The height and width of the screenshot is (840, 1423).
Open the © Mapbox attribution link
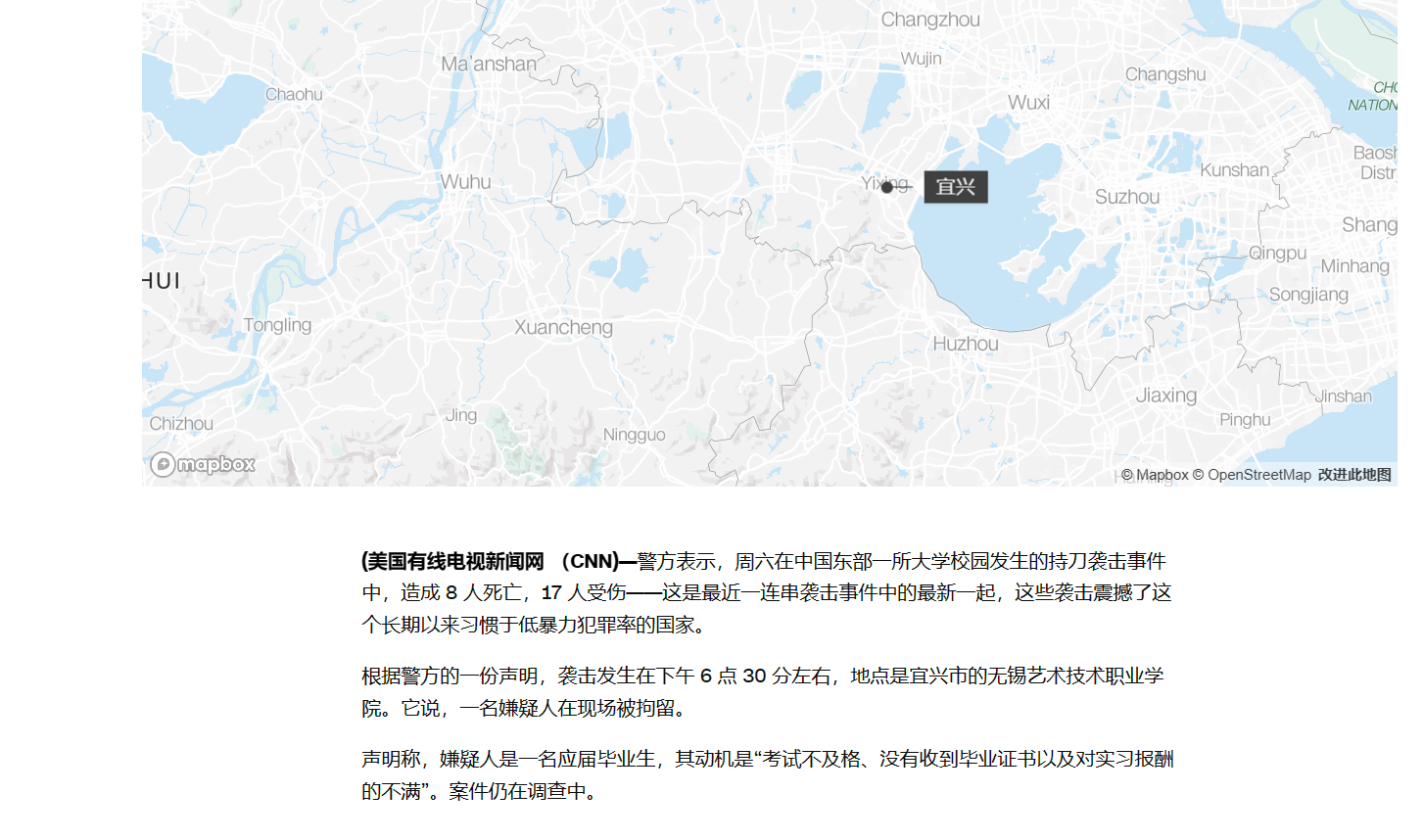[x=1155, y=475]
